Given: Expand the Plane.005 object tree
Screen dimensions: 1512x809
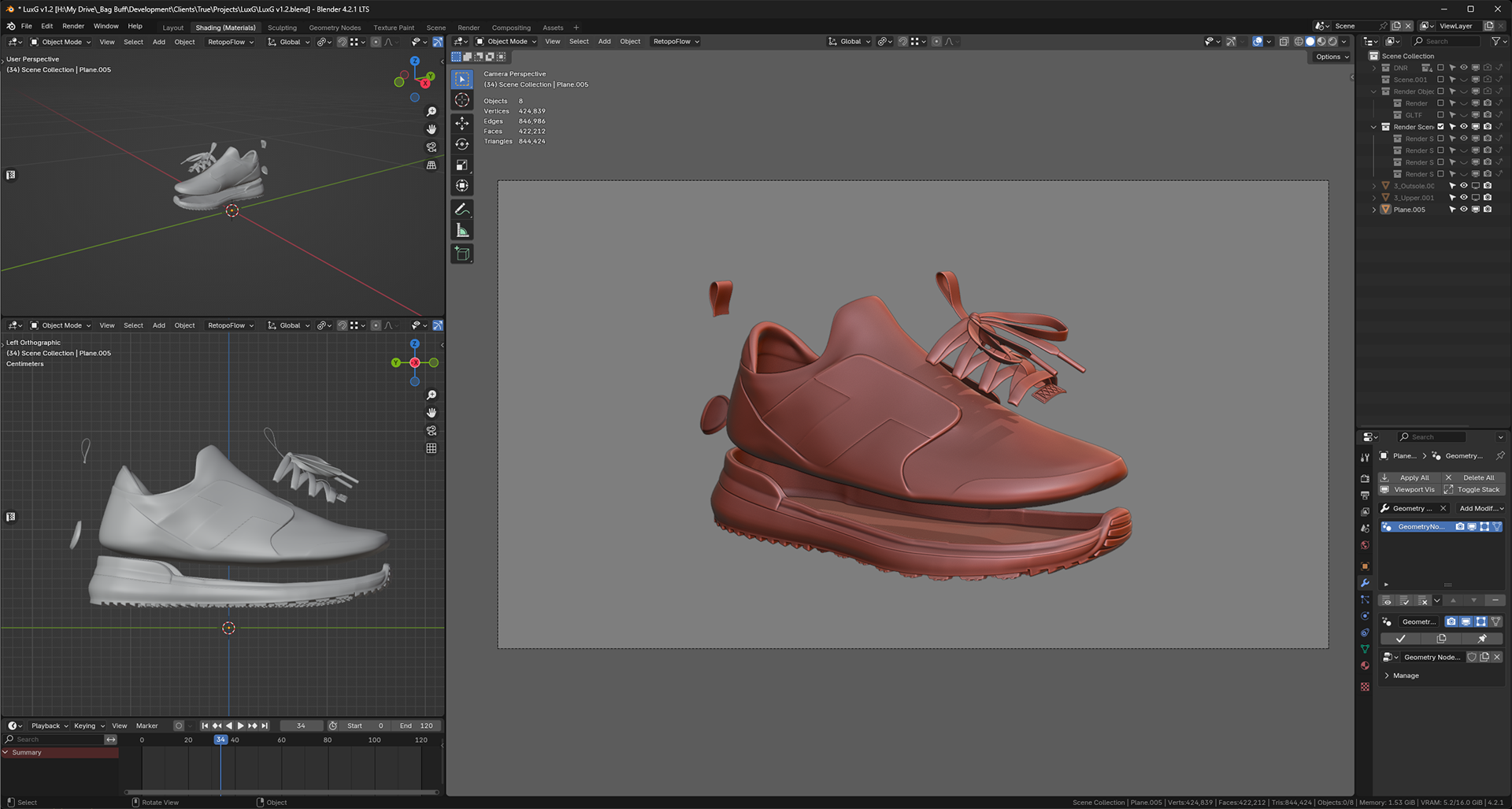Looking at the screenshot, I should (x=1374, y=210).
